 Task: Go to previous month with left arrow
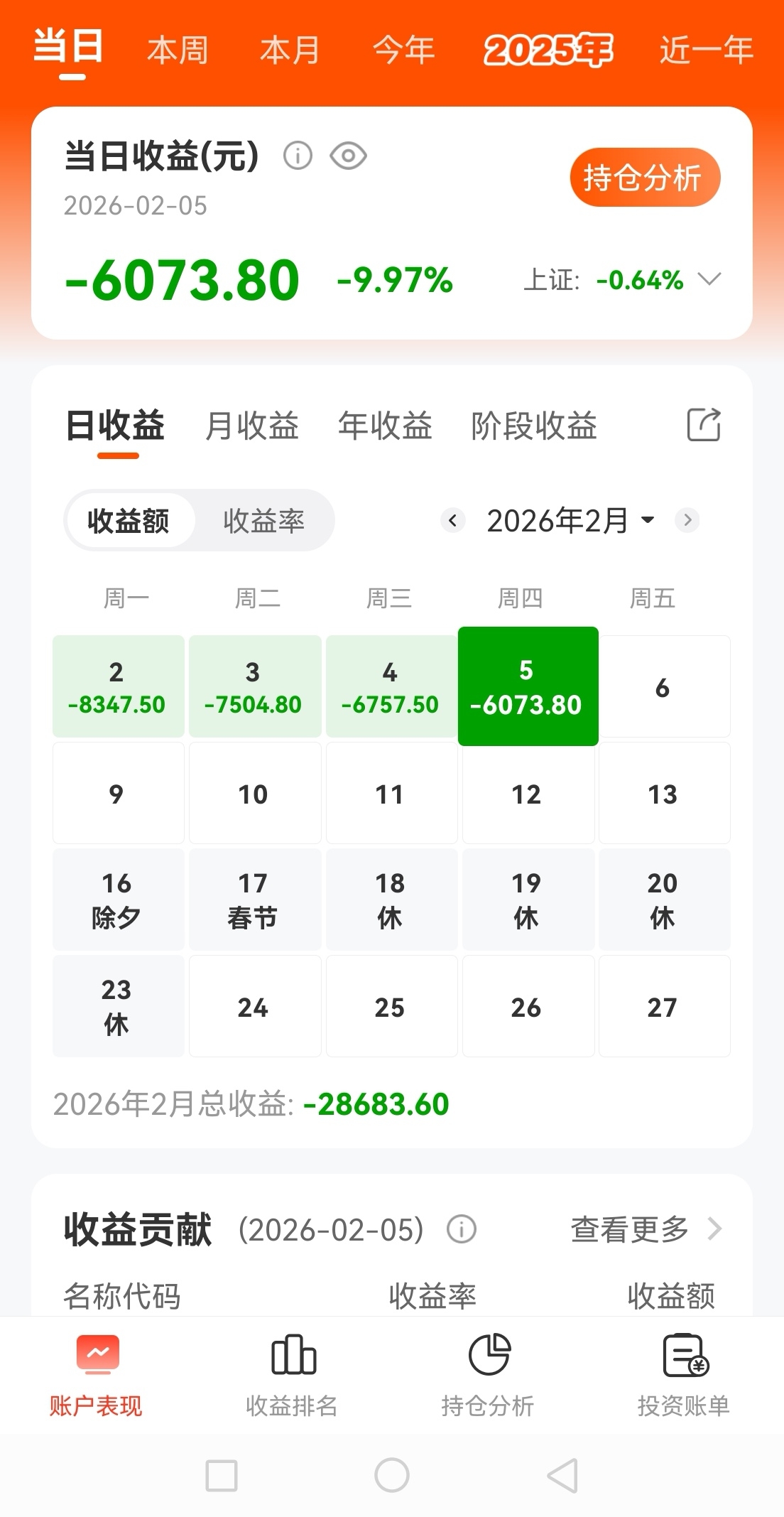click(453, 520)
